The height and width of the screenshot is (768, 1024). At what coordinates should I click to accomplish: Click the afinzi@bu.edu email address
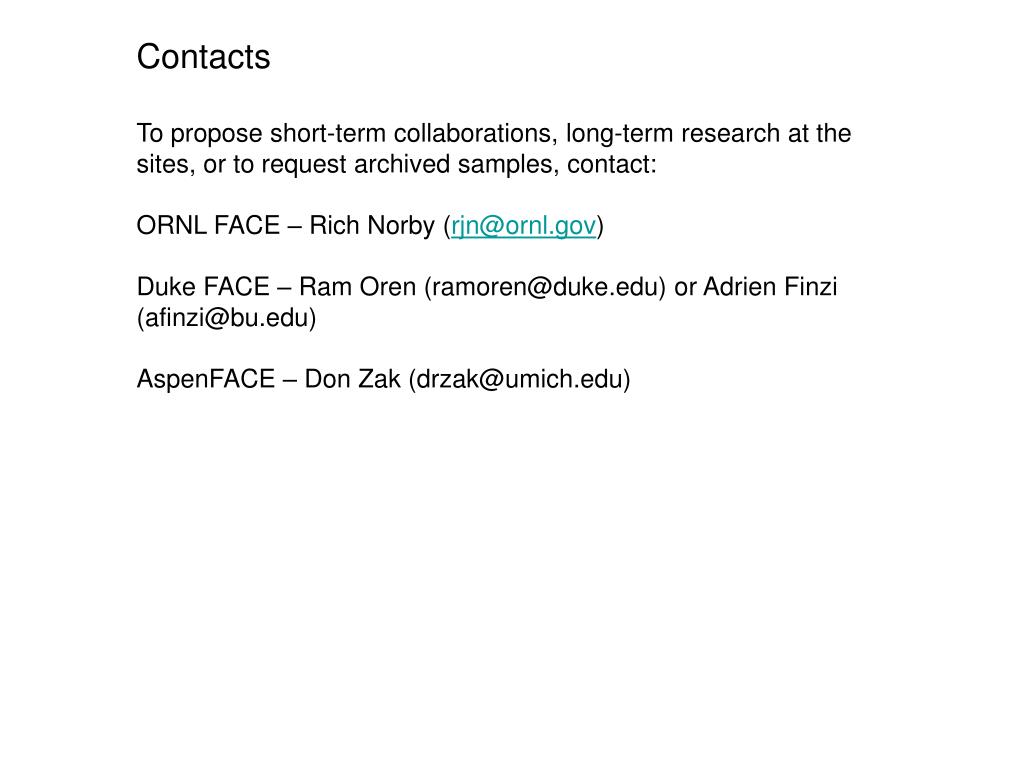click(226, 318)
